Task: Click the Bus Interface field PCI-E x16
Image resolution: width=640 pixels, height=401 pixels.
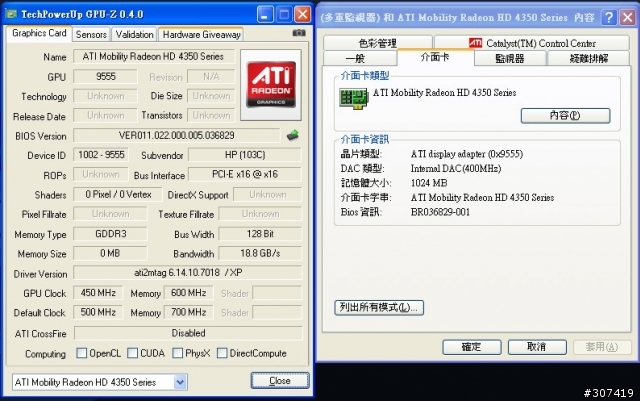Action: [x=244, y=174]
